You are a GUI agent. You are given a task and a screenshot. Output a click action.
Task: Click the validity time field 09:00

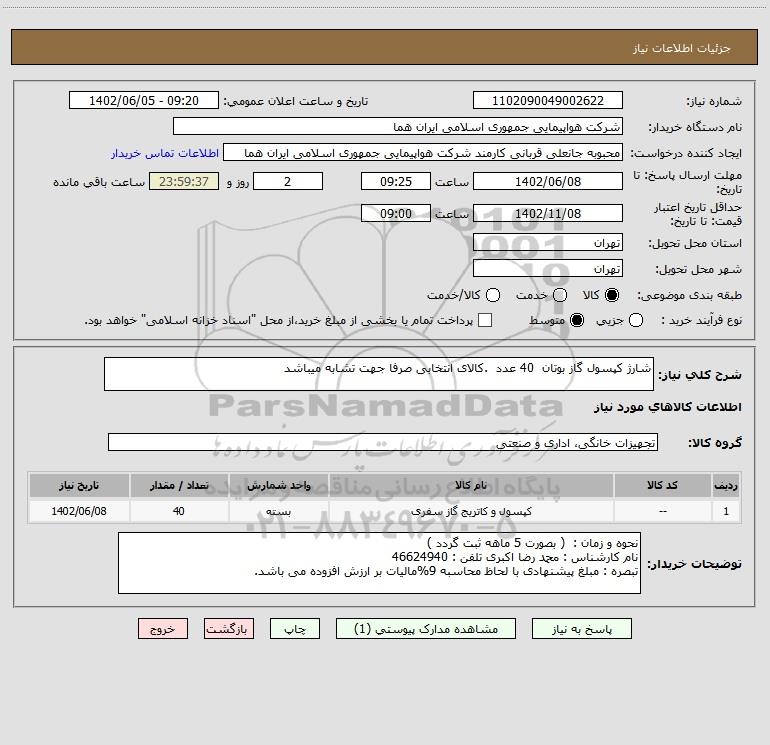click(396, 213)
